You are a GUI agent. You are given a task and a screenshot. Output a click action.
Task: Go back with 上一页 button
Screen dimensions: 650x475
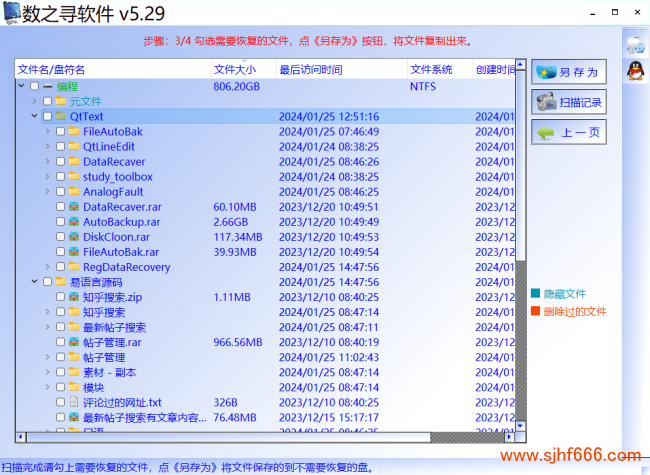569,132
